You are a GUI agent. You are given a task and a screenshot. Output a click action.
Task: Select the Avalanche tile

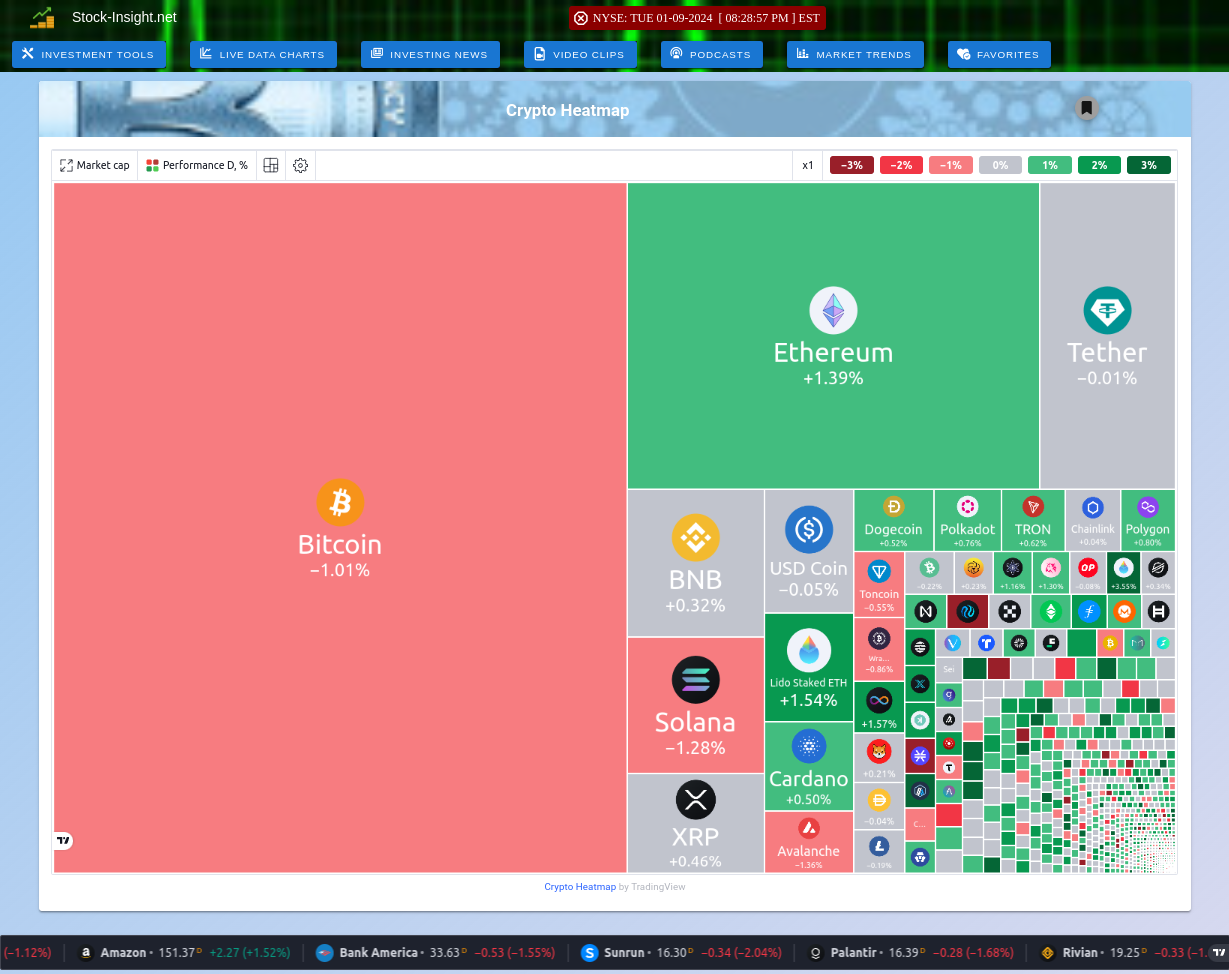[x=809, y=842]
